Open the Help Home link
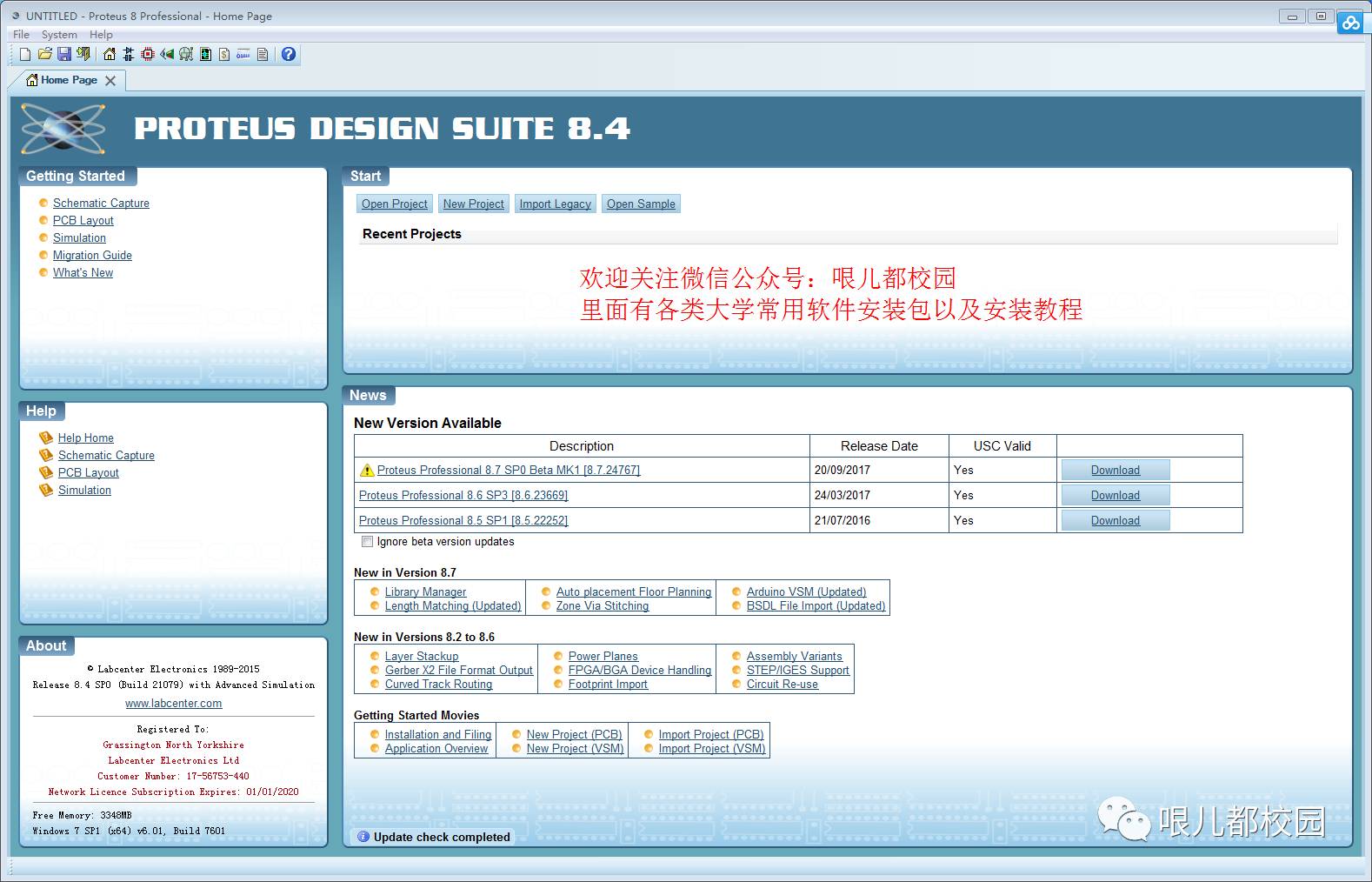The width and height of the screenshot is (1372, 882). pyautogui.click(x=86, y=438)
